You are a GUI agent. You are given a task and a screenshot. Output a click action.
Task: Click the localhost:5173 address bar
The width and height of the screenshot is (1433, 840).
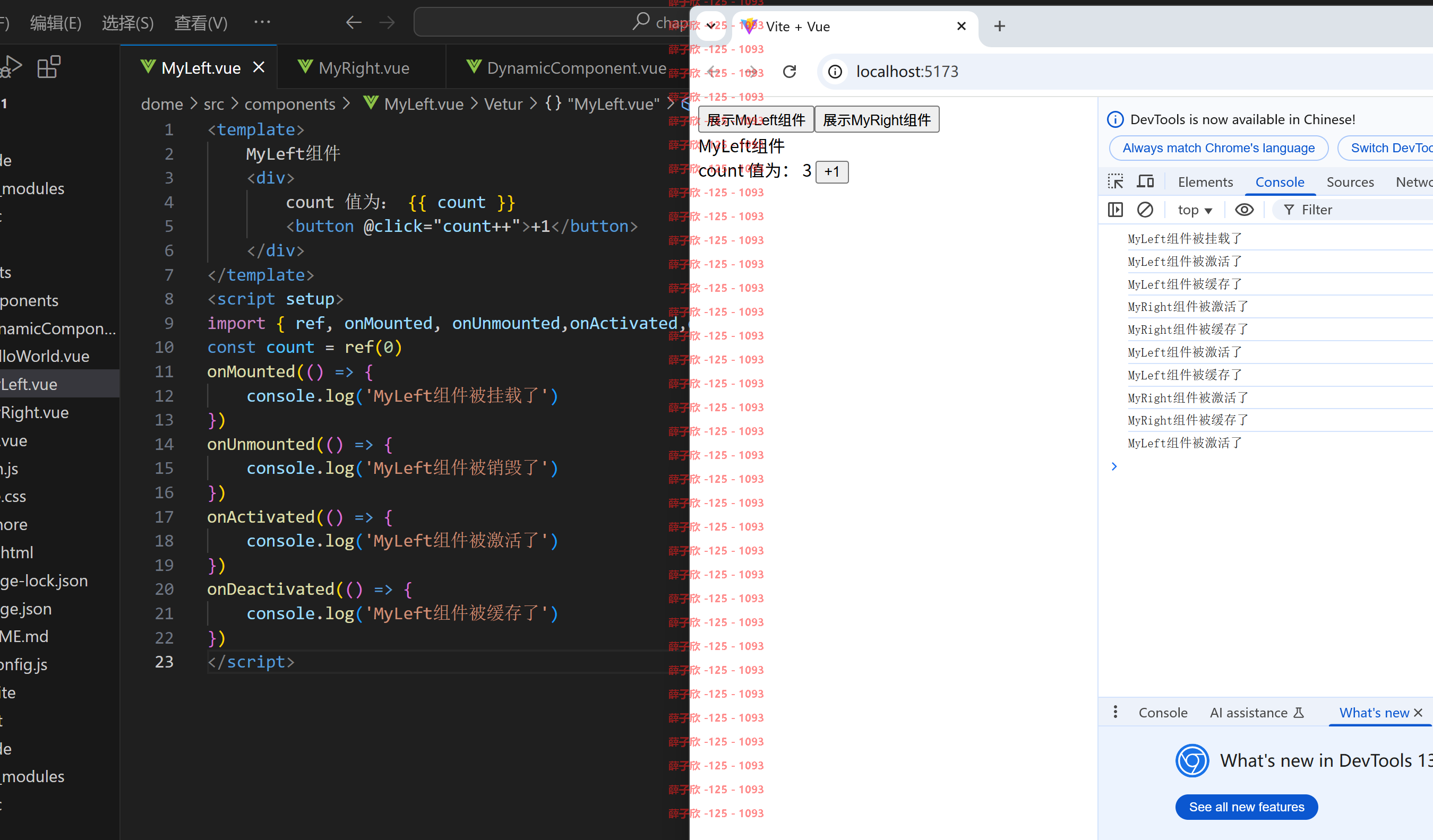(1126, 72)
